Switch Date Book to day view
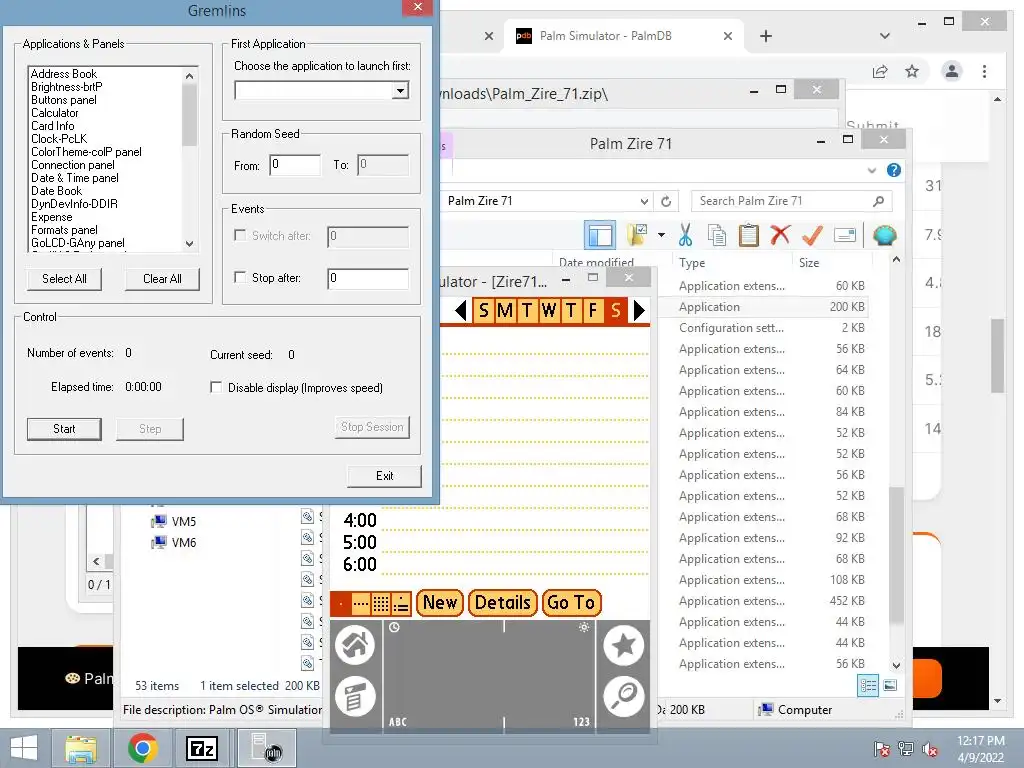Viewport: 1024px width, 768px height. coord(342,603)
